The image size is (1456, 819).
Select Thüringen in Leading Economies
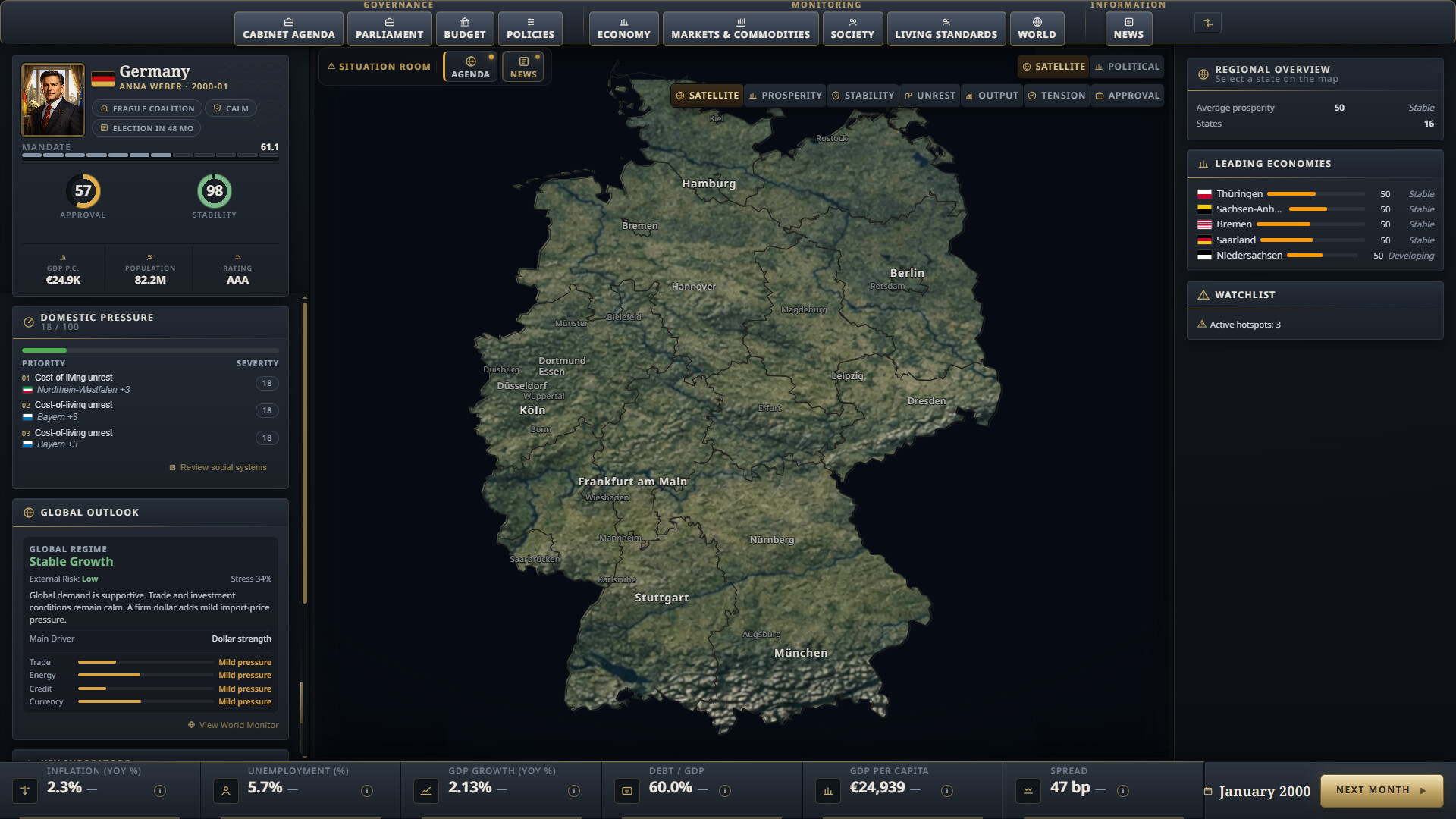(1316, 194)
